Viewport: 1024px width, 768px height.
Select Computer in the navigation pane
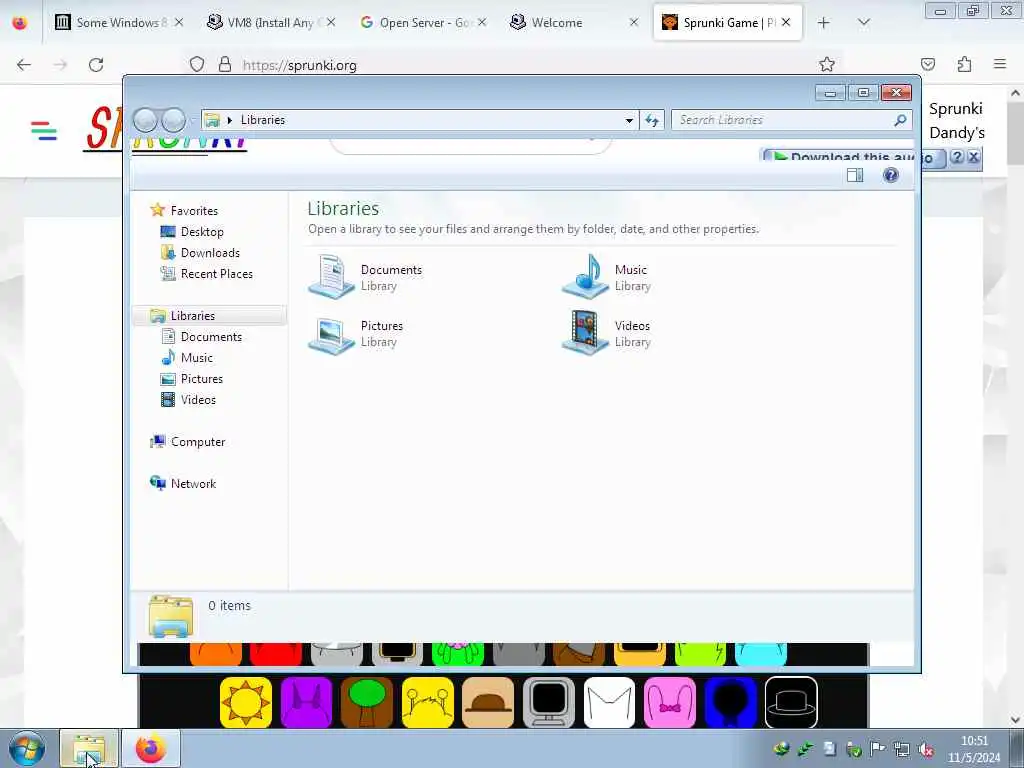(198, 441)
